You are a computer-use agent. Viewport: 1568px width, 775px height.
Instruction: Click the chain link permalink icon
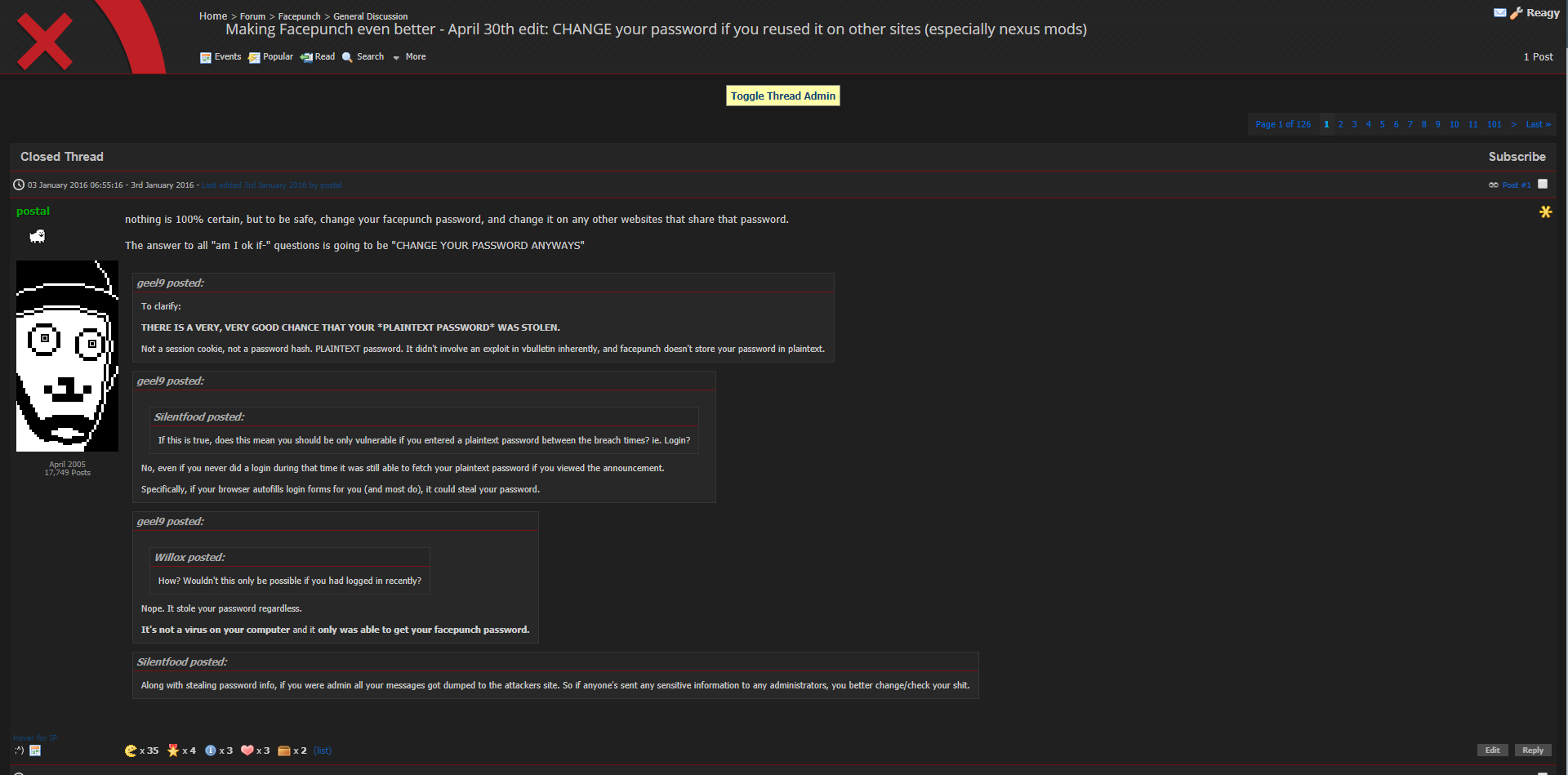(x=1494, y=185)
